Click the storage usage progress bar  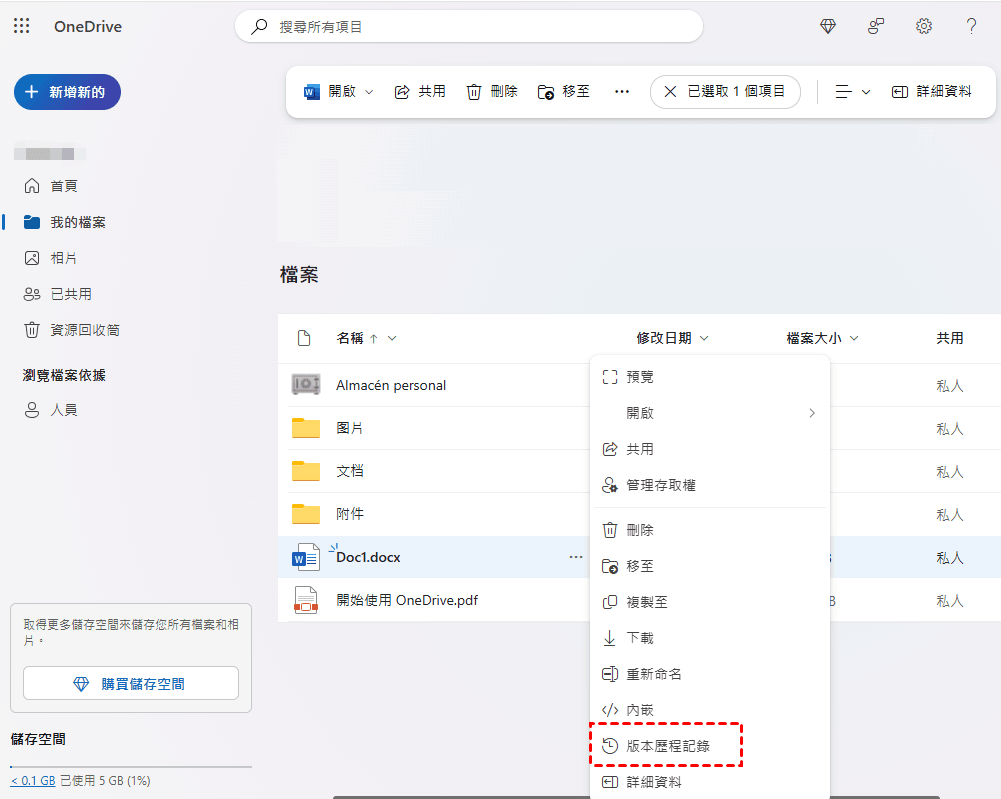tap(131, 766)
